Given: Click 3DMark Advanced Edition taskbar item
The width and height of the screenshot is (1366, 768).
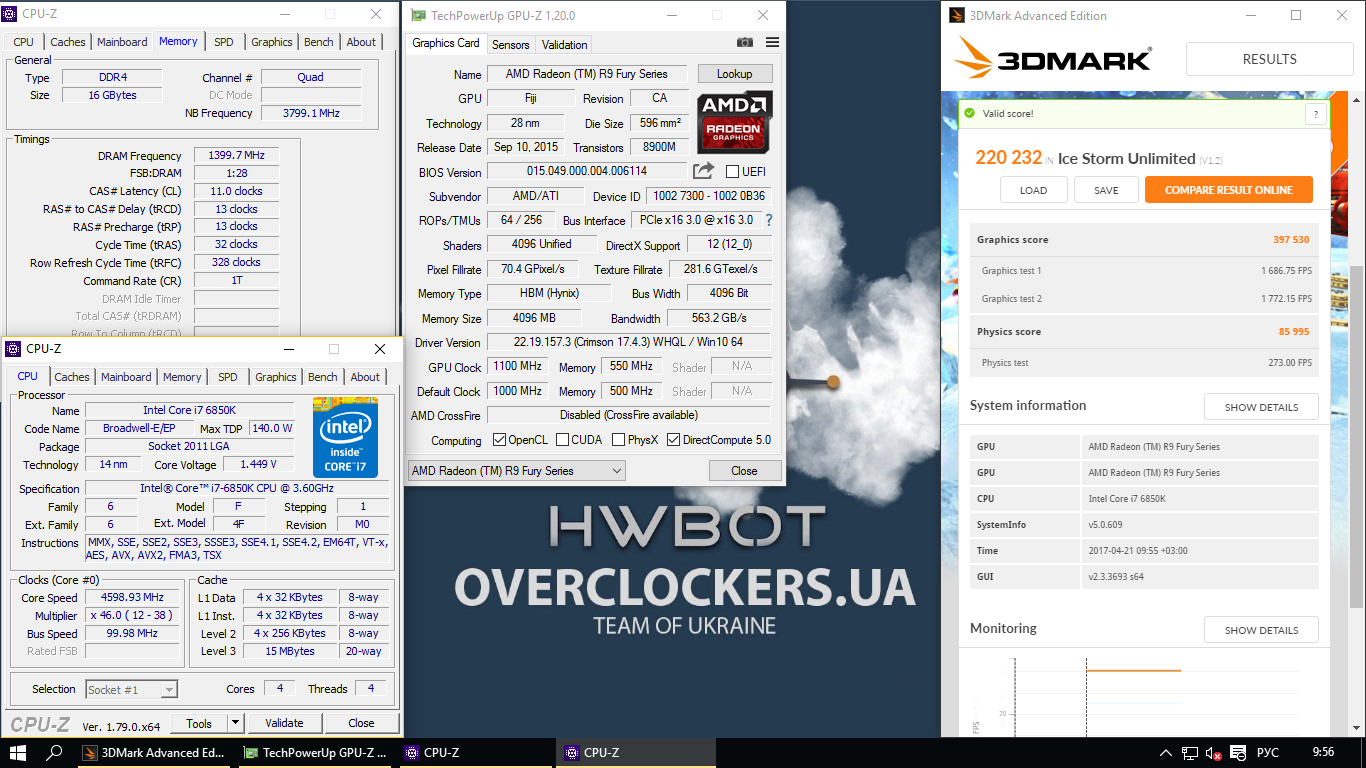Looking at the screenshot, I should point(155,753).
